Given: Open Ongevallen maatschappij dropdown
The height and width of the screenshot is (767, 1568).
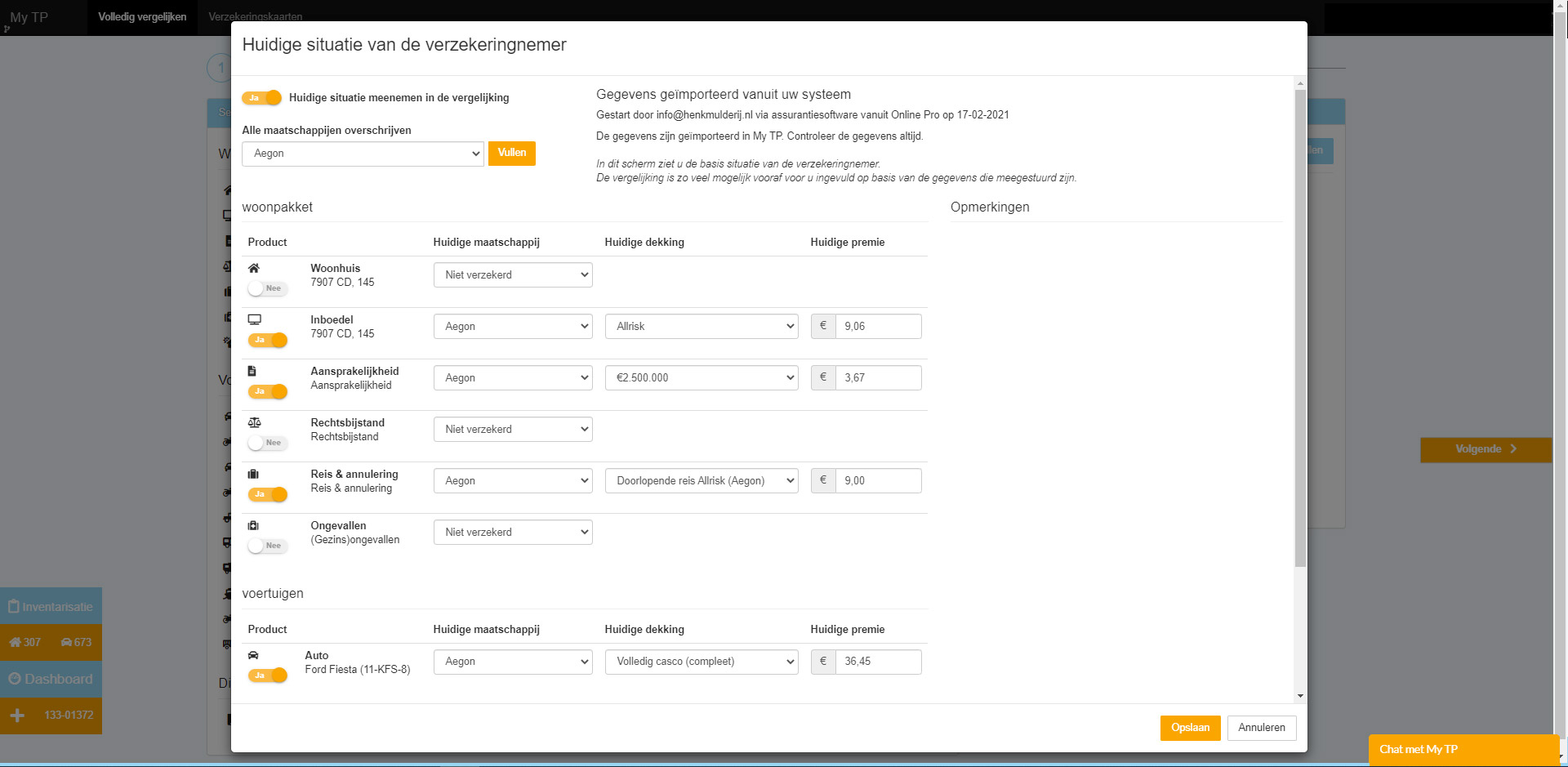Looking at the screenshot, I should tap(513, 533).
